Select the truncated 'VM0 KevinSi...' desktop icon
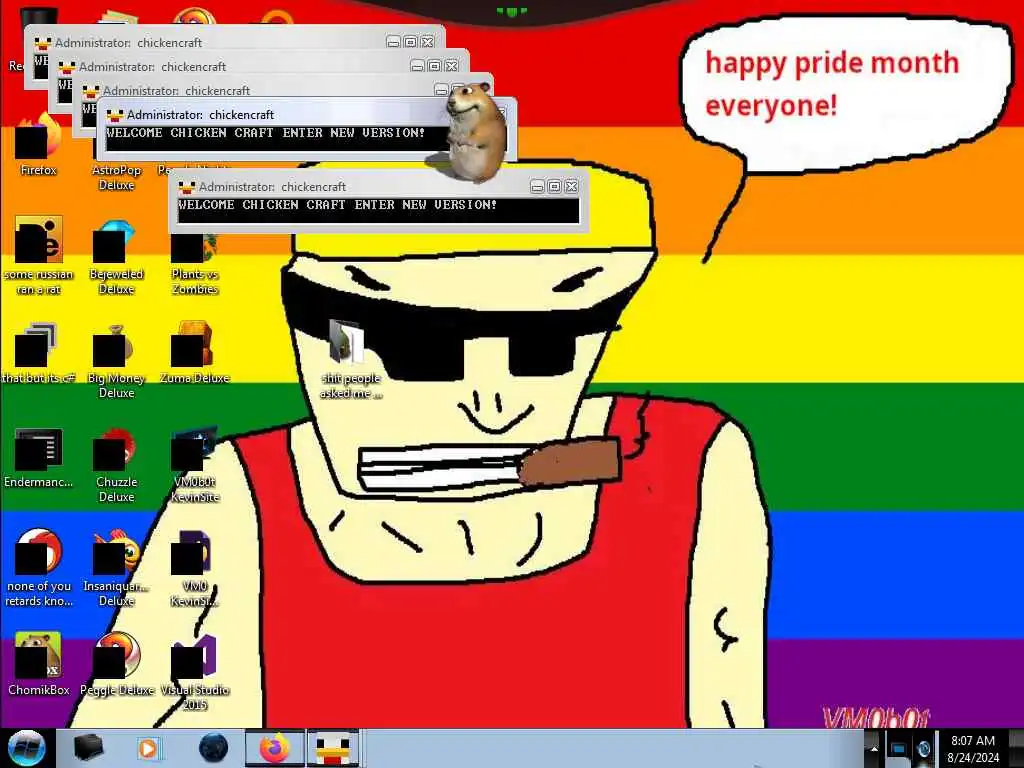 (x=195, y=568)
